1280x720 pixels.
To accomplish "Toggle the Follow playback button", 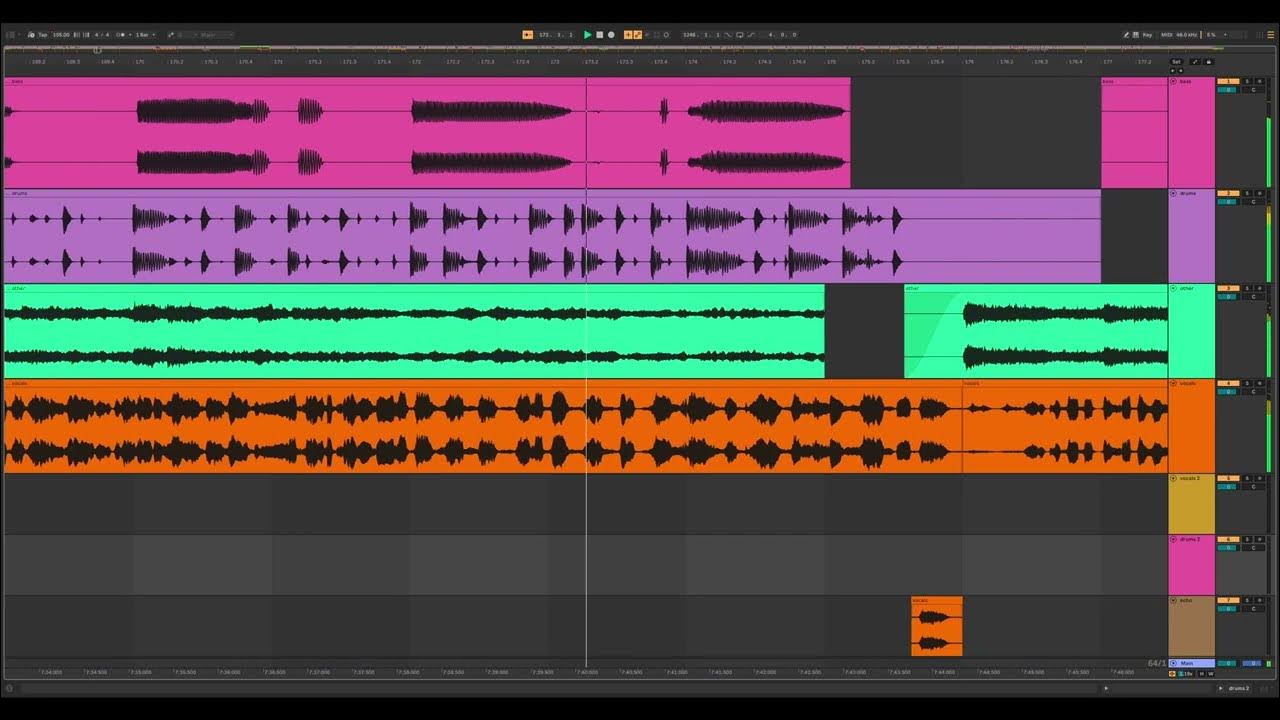I will pyautogui.click(x=528, y=35).
